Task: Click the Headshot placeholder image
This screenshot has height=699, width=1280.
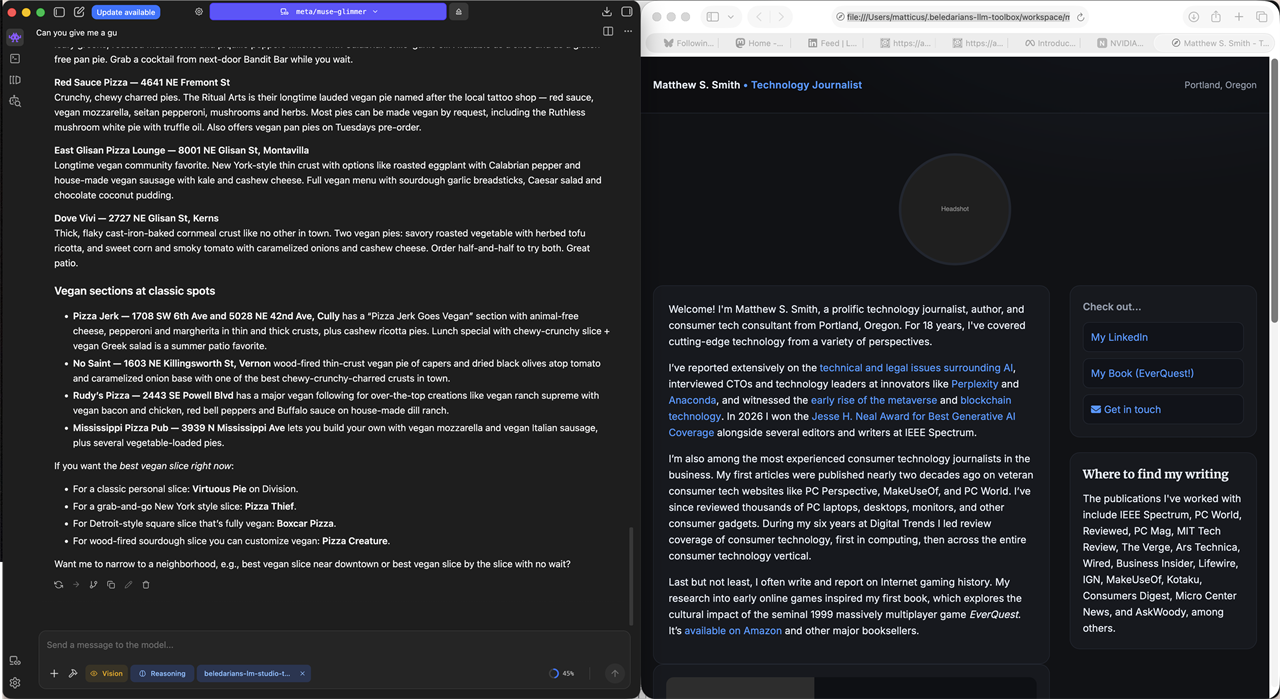Action: (x=955, y=209)
